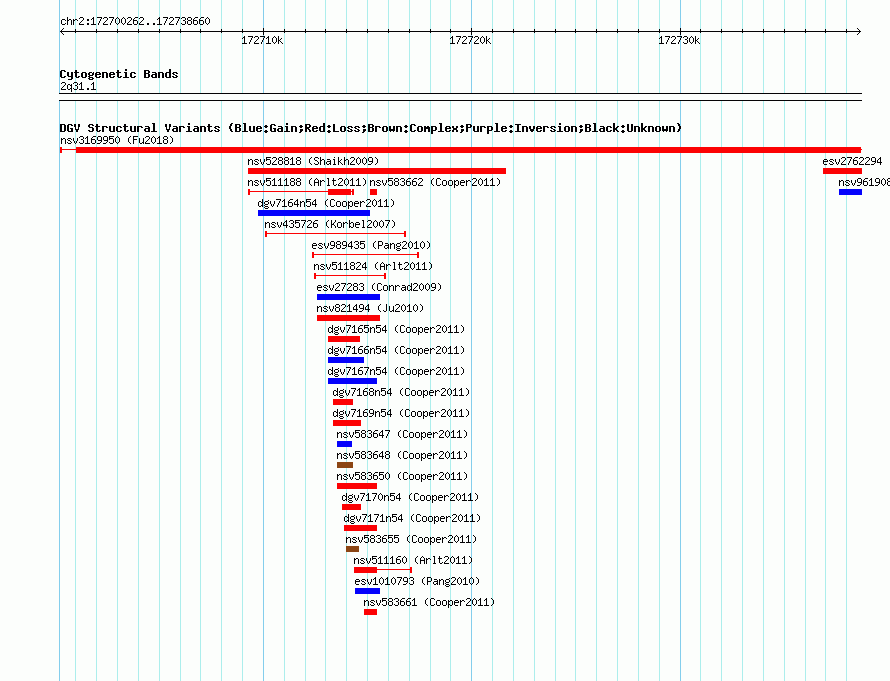
Task: Open the esv989435 (Pang2010) label
Action: pyautogui.click(x=371, y=245)
